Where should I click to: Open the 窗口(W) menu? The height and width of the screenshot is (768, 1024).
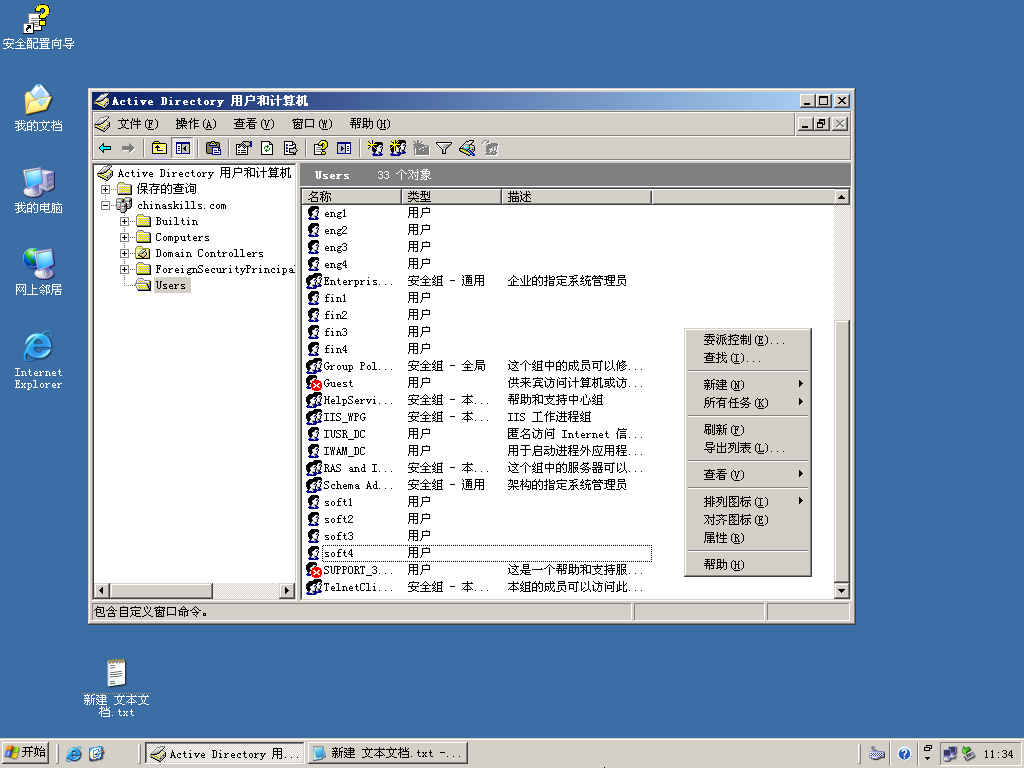point(312,124)
